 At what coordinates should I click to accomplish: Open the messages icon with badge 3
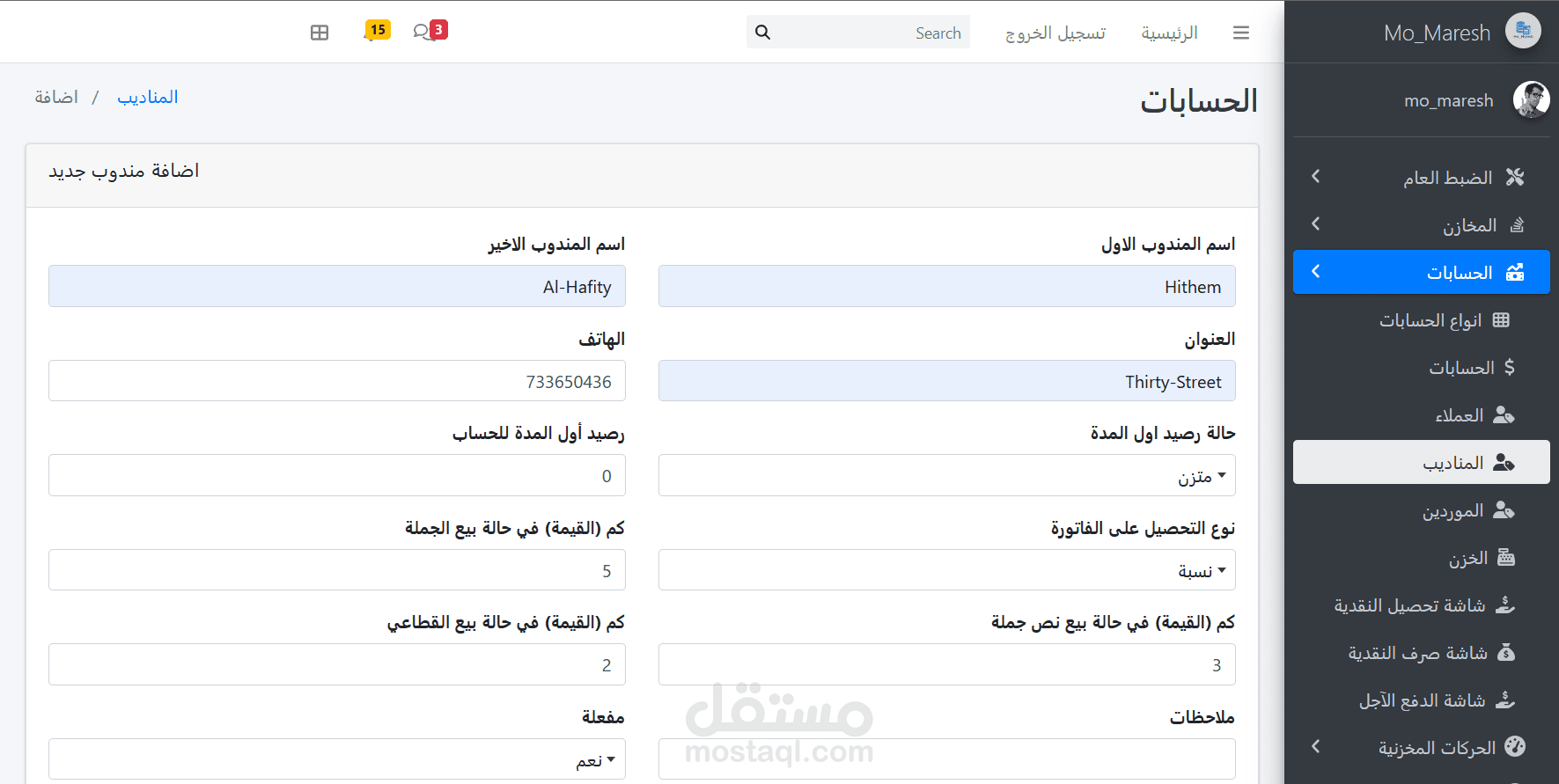[x=430, y=31]
